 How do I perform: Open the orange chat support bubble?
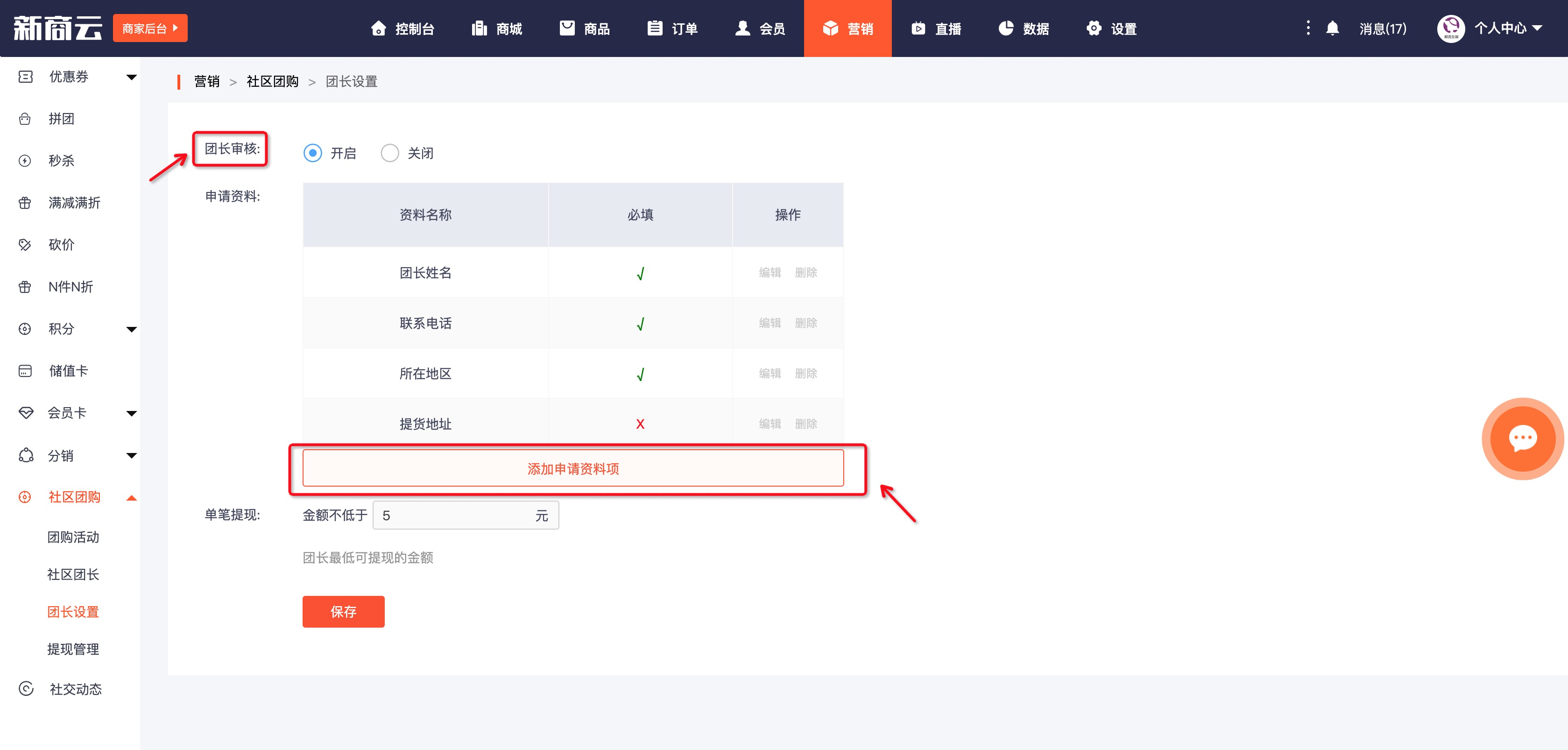[1522, 439]
